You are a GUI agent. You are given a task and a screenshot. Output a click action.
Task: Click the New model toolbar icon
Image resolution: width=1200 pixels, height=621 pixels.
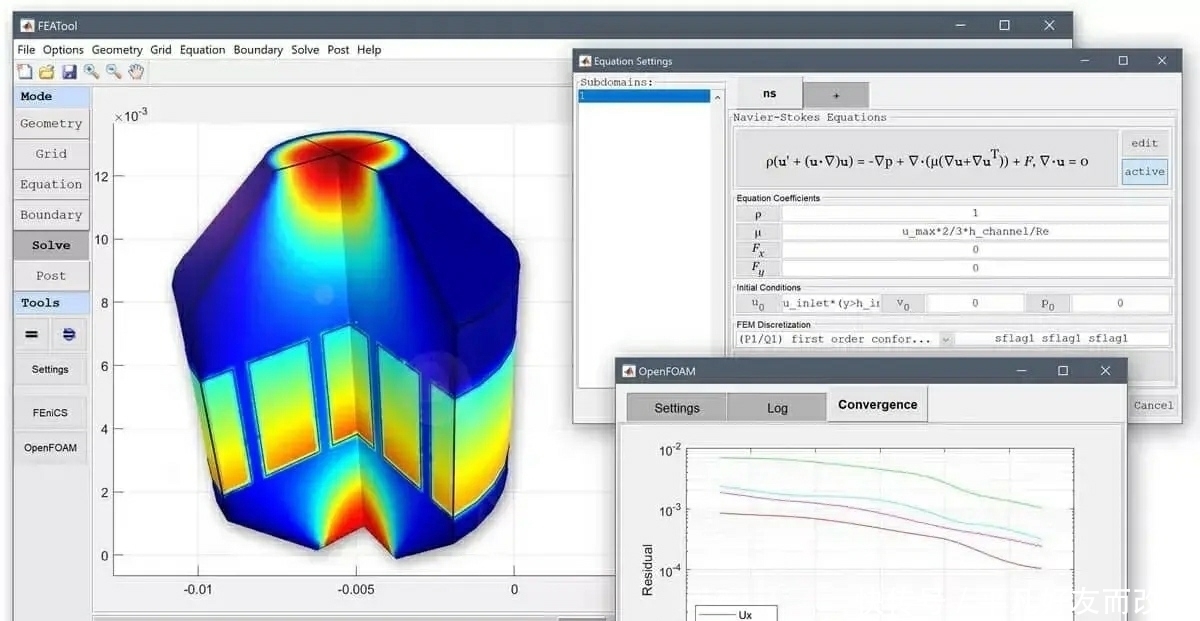click(24, 71)
